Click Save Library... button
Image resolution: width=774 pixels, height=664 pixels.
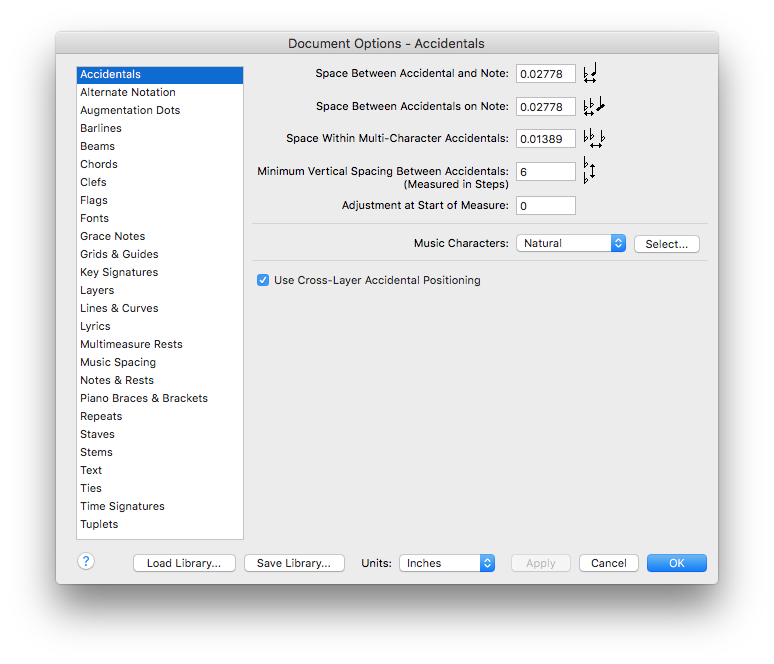[294, 563]
